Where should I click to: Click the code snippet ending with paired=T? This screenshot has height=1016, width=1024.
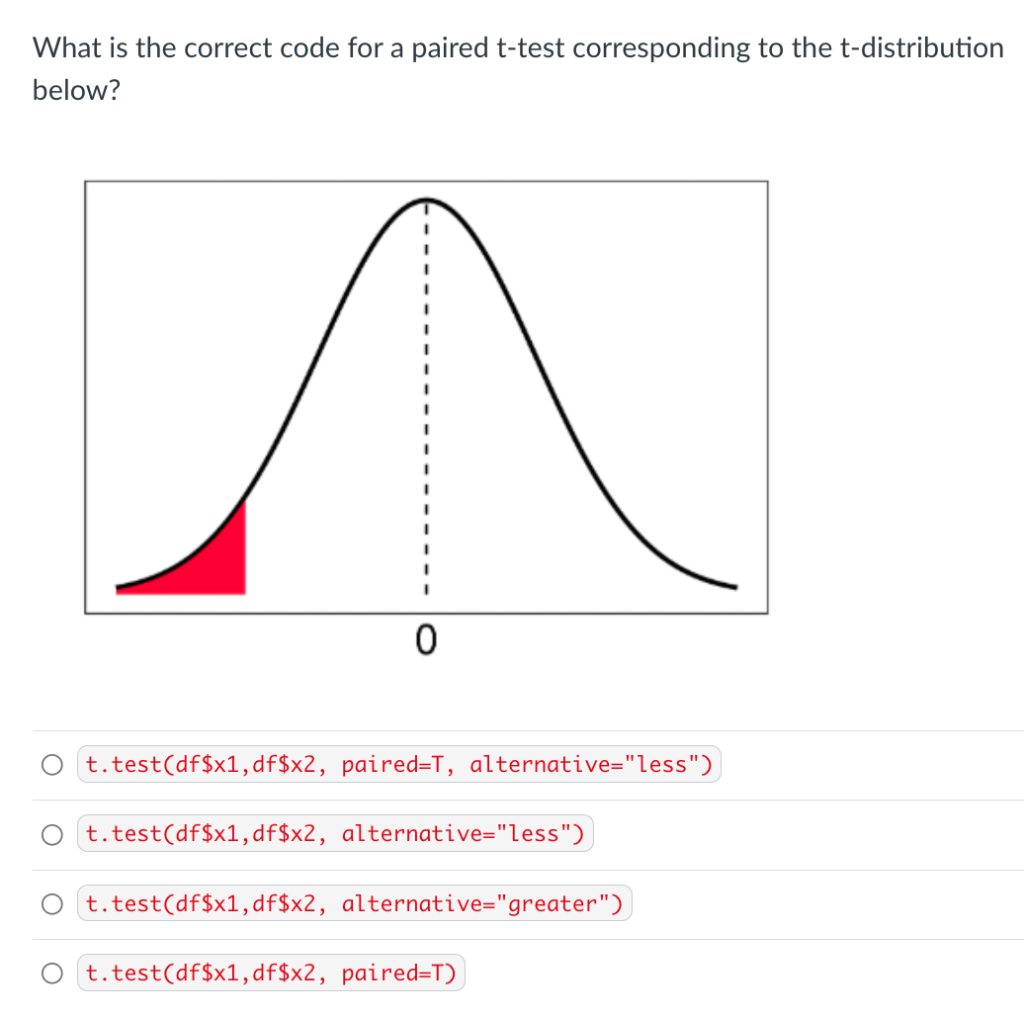(x=271, y=972)
